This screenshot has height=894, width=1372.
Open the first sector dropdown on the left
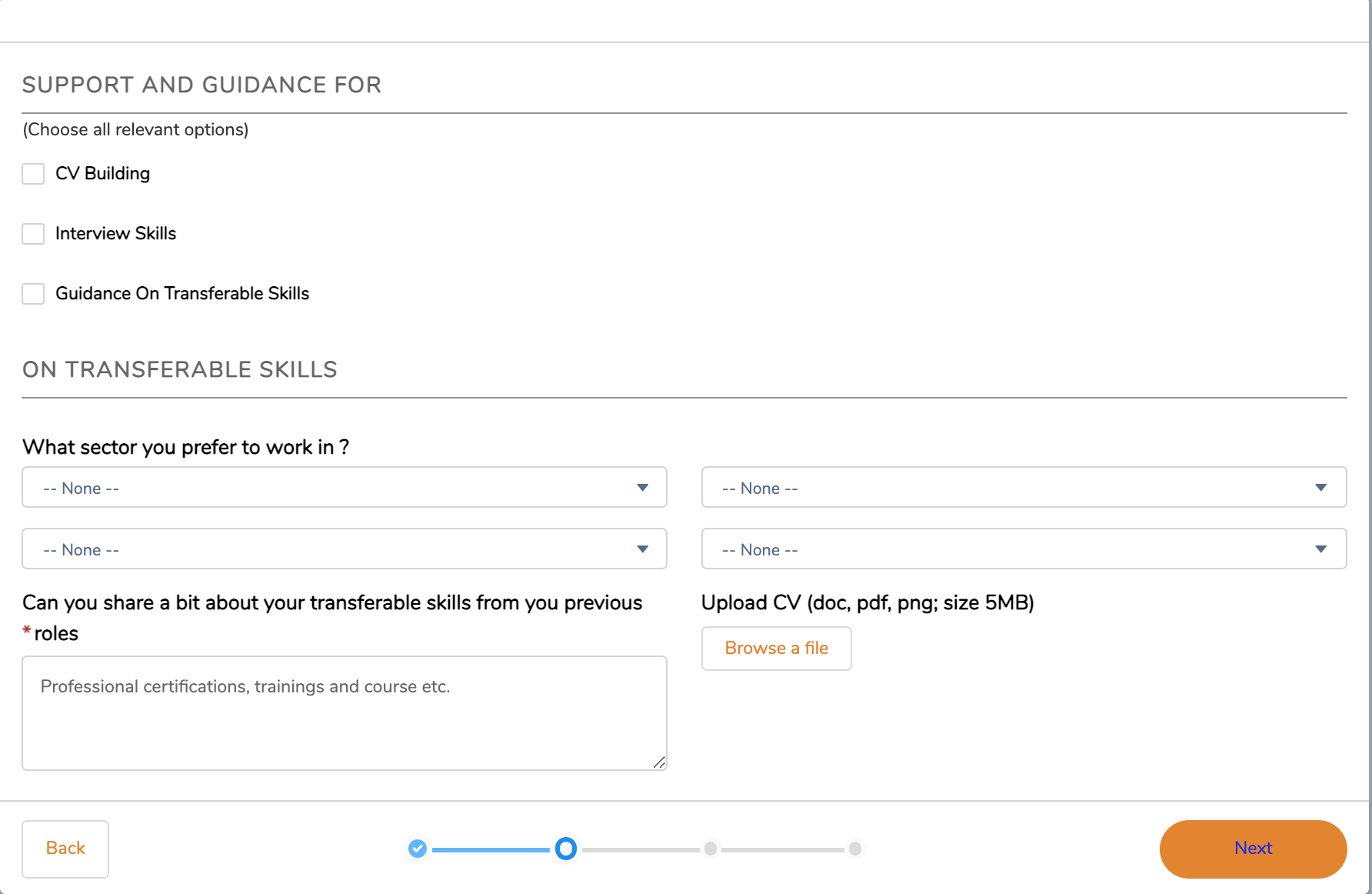[344, 488]
